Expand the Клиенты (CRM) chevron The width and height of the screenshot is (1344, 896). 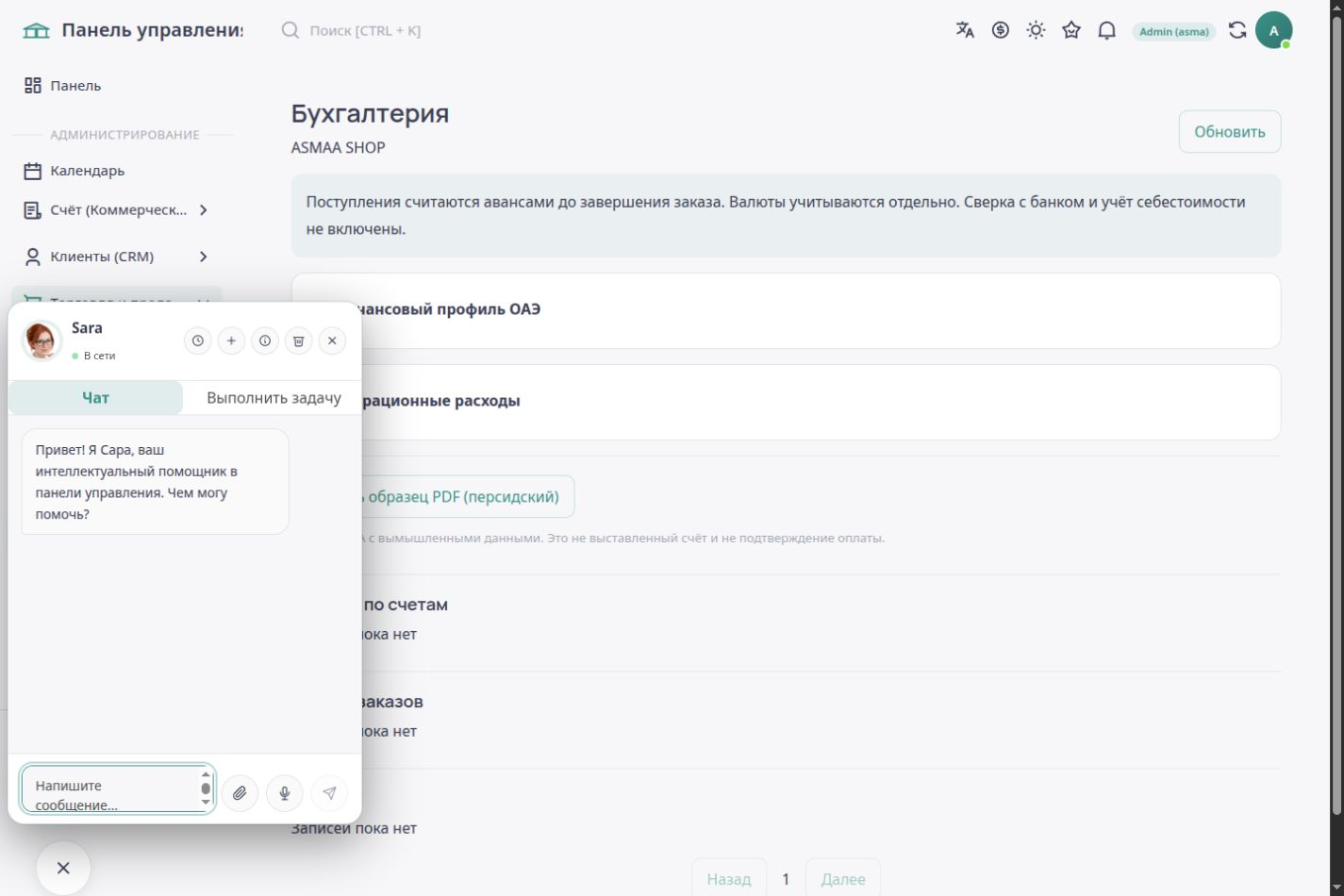[203, 257]
